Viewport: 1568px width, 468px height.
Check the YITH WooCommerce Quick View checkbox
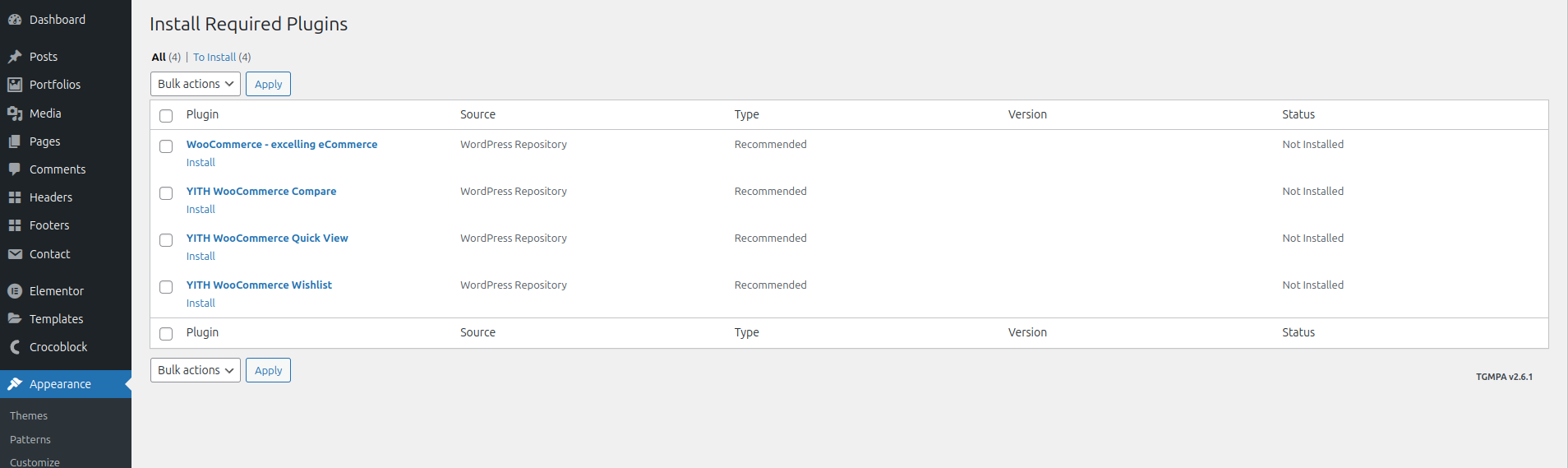pos(166,240)
